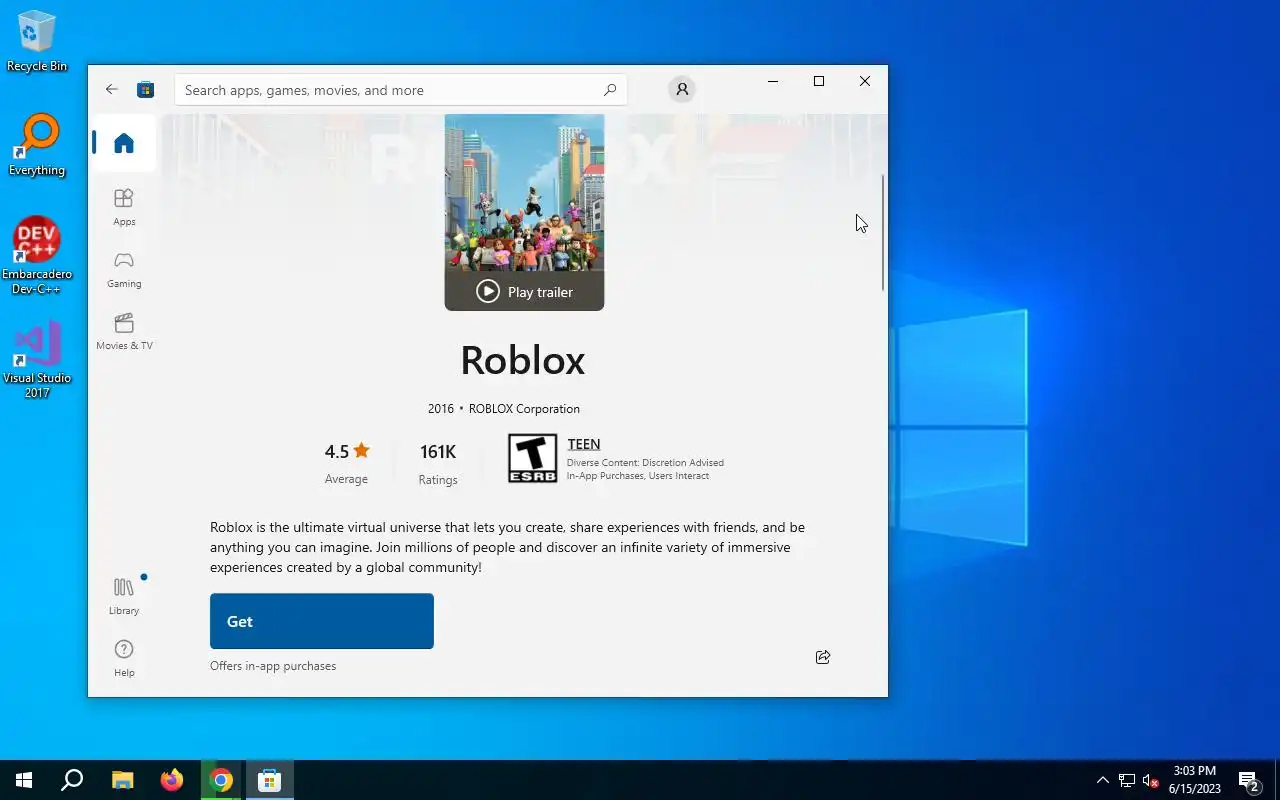Open the clock and date flyout
Viewport: 1280px width, 800px height.
point(1195,780)
